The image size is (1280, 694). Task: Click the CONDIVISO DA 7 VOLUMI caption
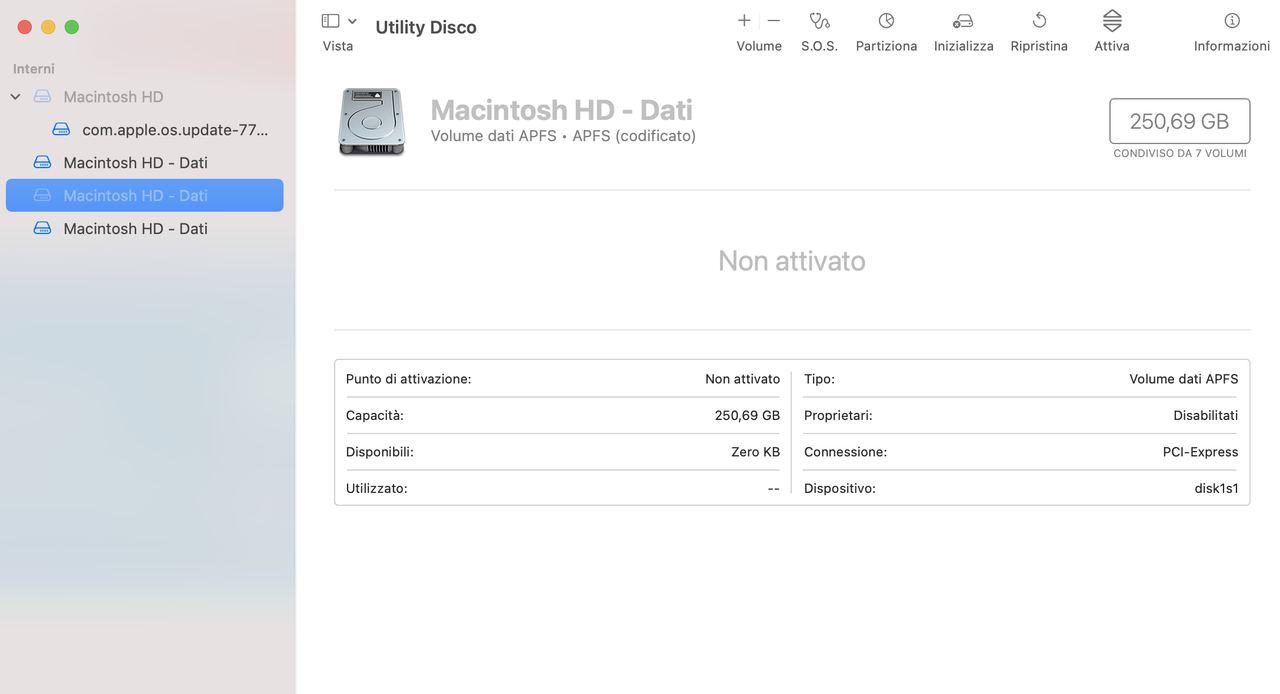point(1180,154)
